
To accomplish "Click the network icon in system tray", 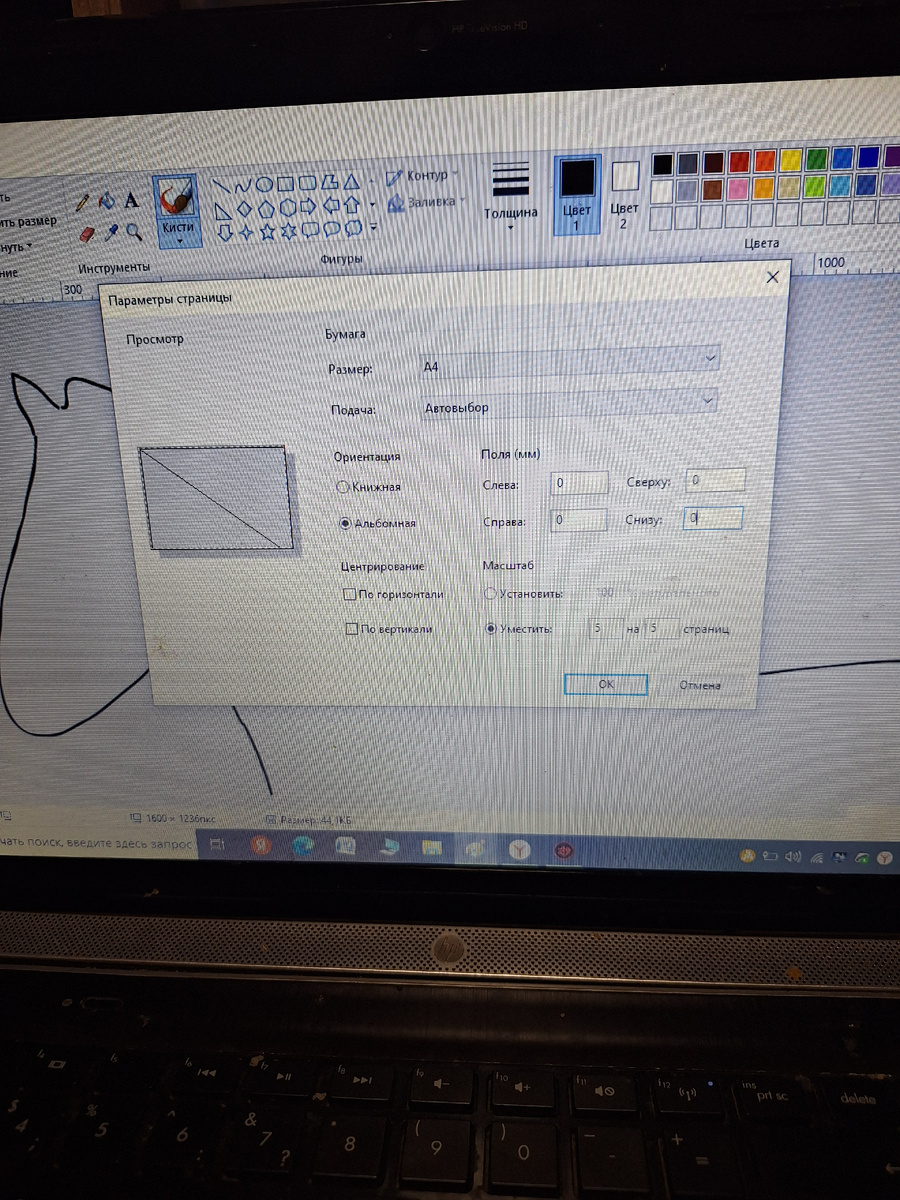I will tap(816, 857).
